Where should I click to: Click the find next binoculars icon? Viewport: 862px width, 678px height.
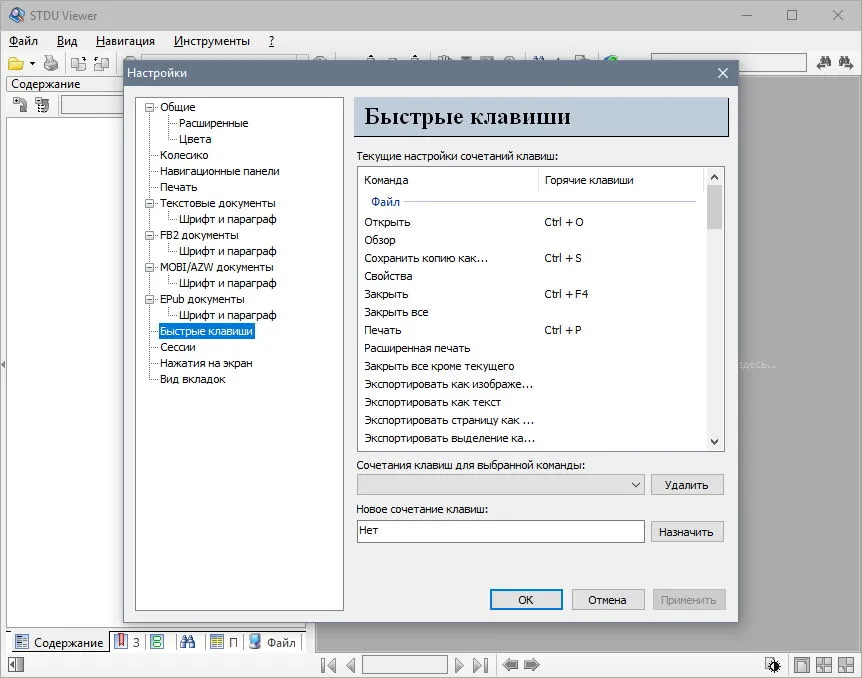point(846,62)
